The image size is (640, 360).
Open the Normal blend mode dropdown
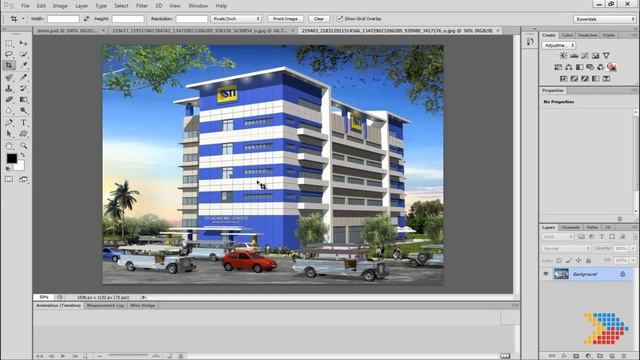[566, 248]
